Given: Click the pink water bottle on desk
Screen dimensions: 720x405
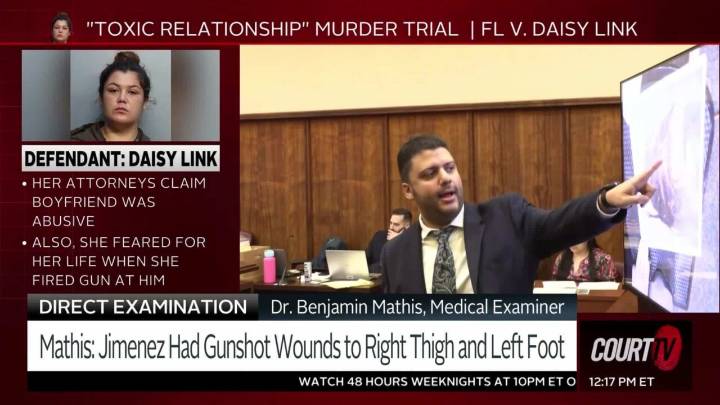Looking at the screenshot, I should click(269, 266).
